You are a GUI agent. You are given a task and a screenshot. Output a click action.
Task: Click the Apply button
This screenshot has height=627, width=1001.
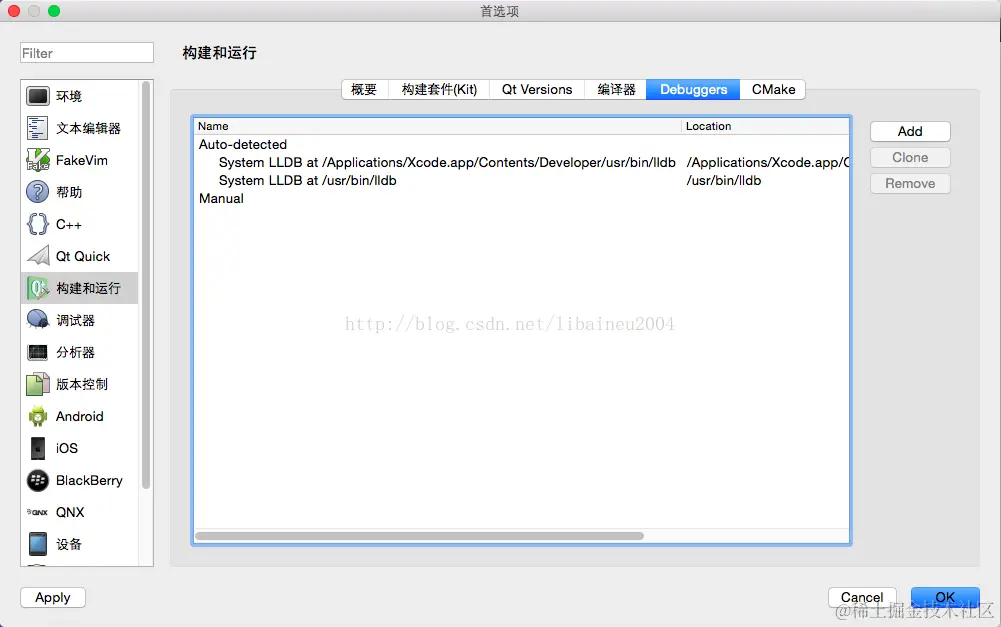(x=53, y=598)
